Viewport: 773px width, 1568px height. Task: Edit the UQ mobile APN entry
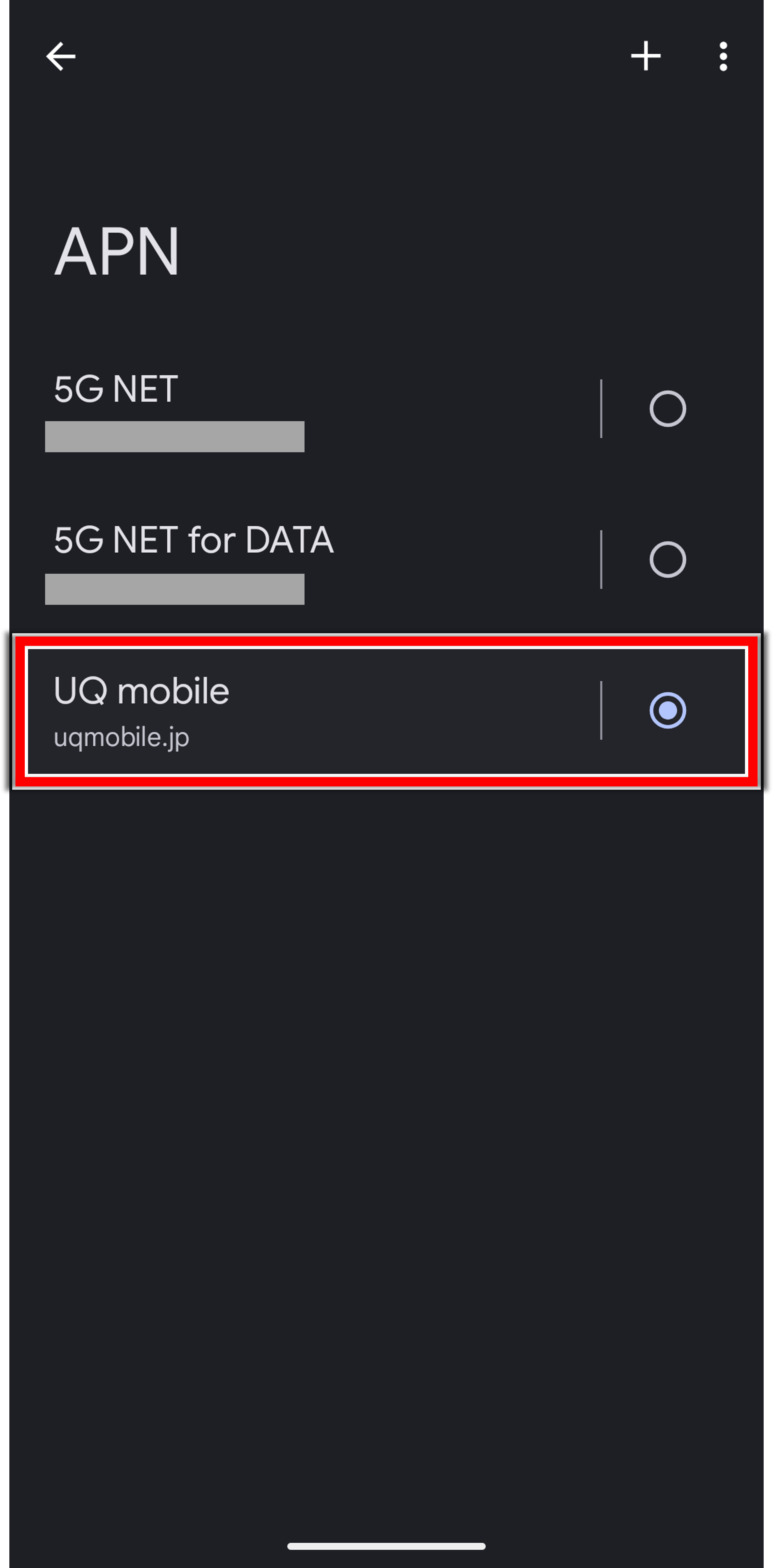[141, 692]
